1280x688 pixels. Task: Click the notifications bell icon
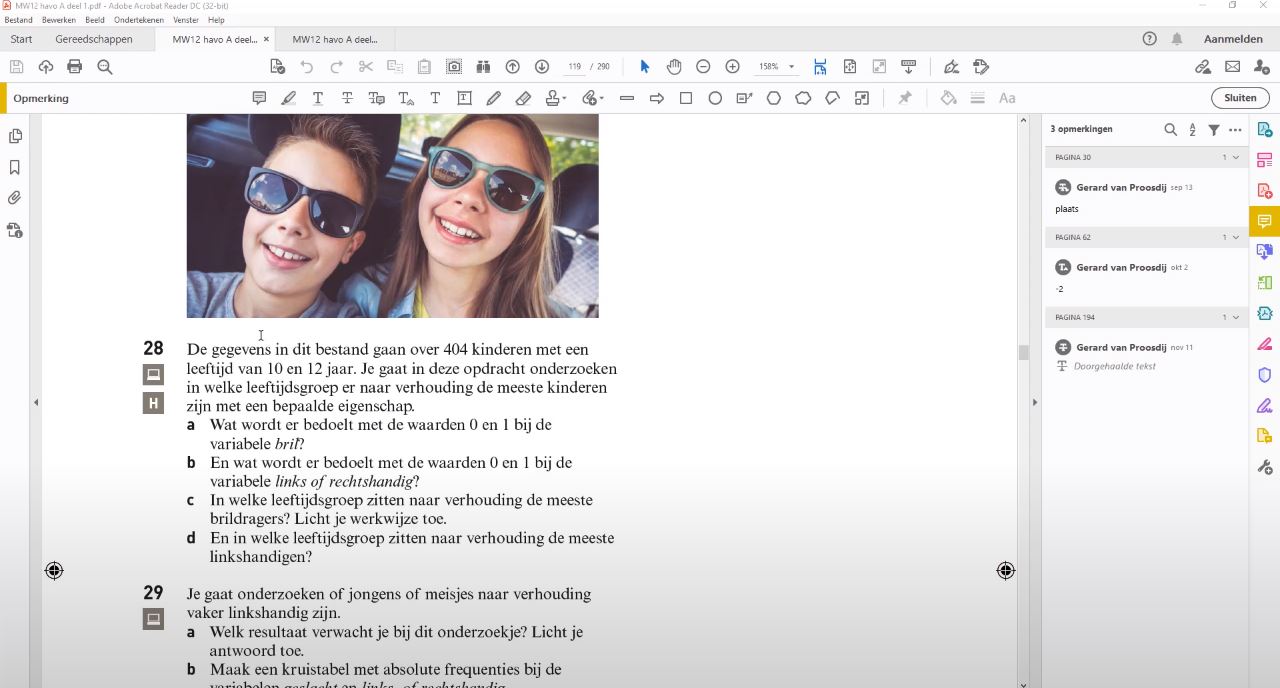[x=1177, y=39]
